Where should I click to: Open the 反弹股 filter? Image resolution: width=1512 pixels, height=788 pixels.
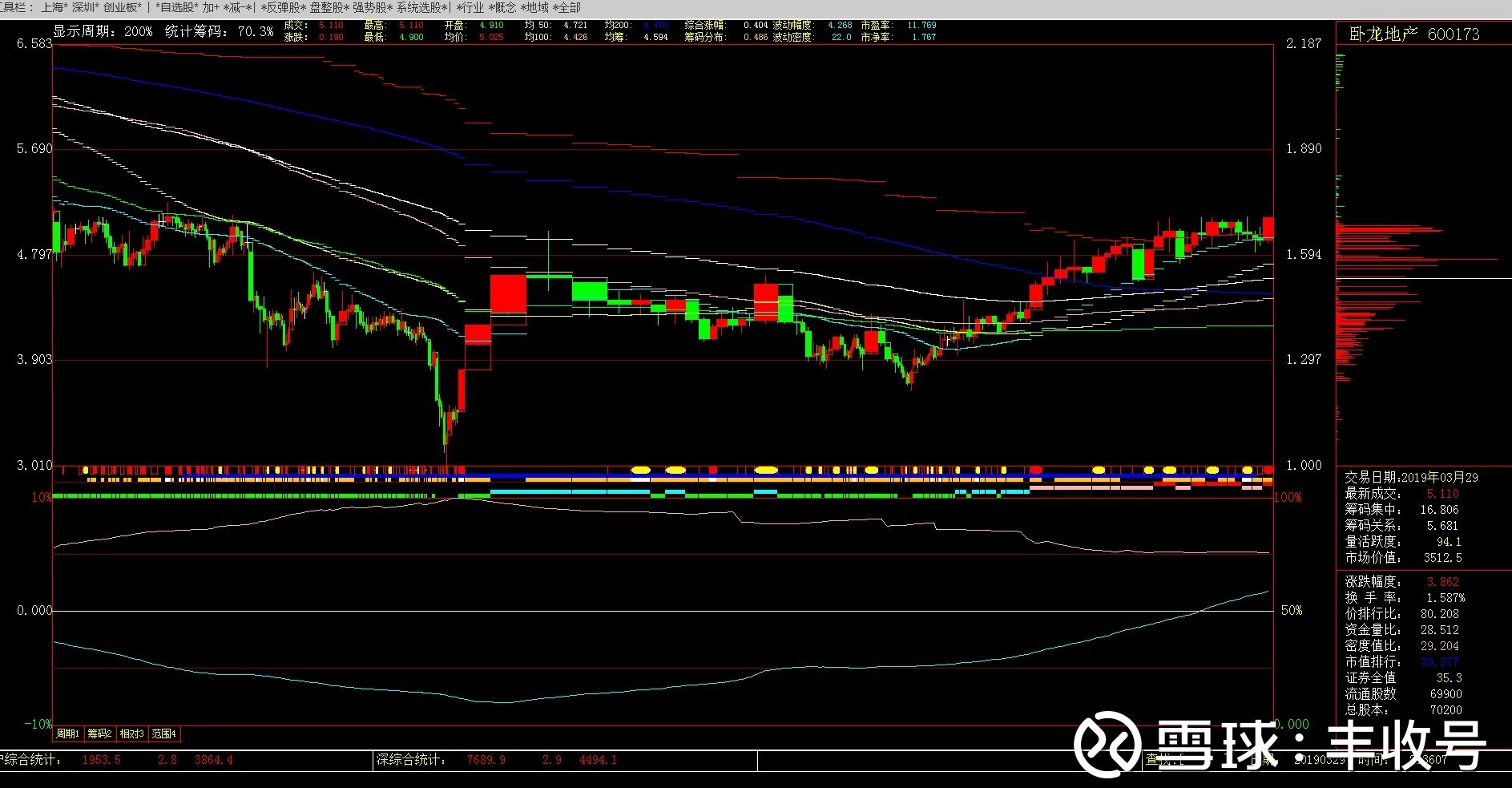283,7
